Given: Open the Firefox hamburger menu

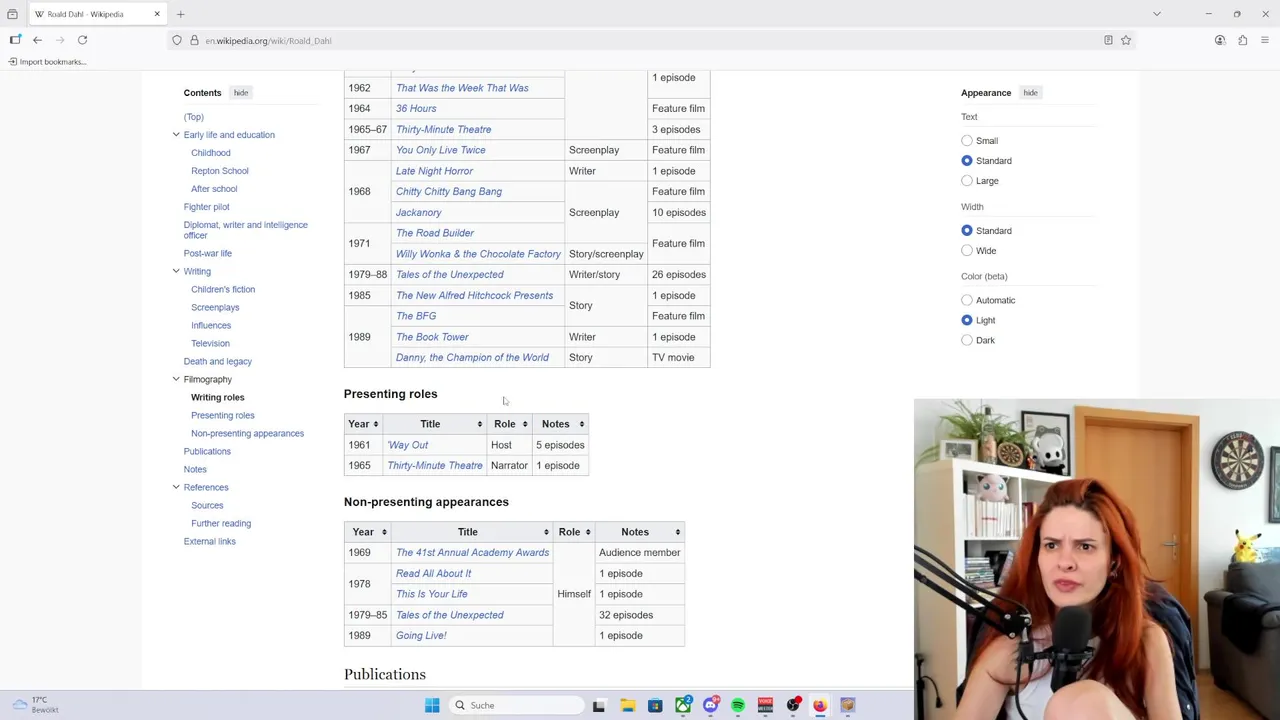Looking at the screenshot, I should pos(1265,40).
